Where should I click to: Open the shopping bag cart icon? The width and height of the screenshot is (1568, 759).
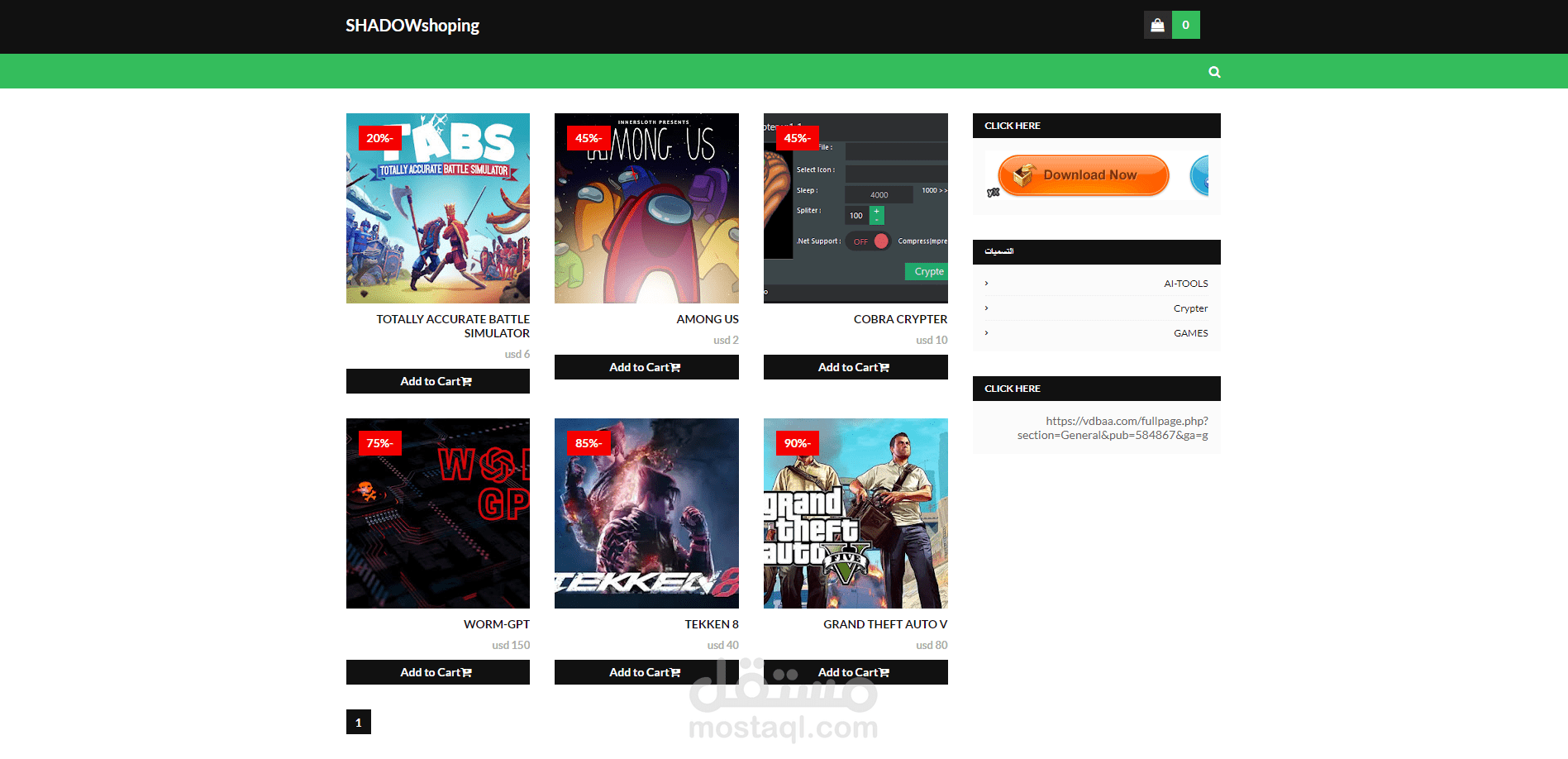(1157, 25)
